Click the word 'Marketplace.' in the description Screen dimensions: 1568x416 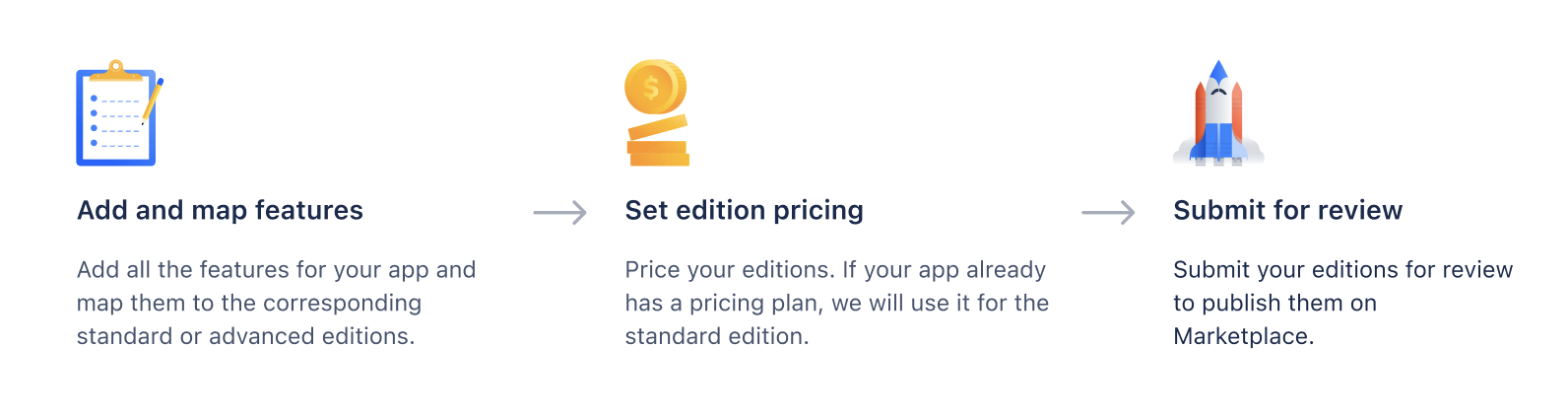click(1243, 336)
